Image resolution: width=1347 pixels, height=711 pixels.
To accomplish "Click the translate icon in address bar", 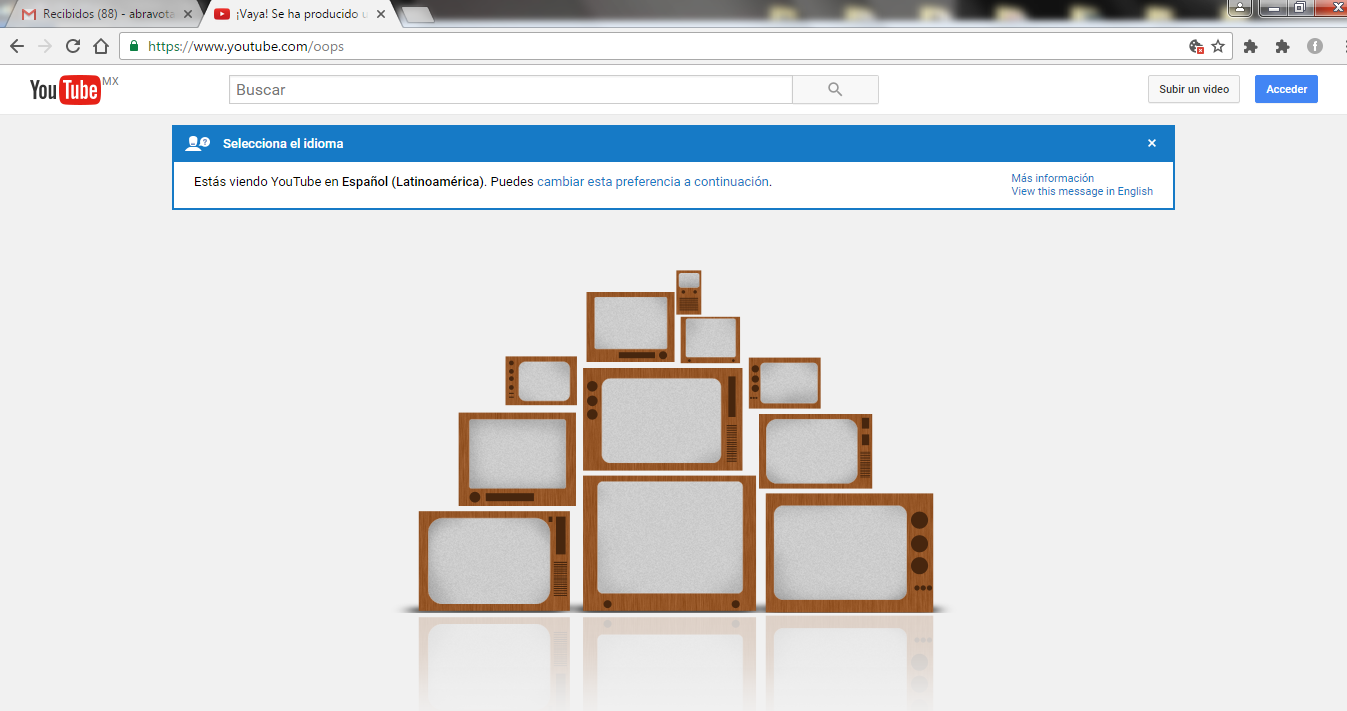I will coord(1196,46).
